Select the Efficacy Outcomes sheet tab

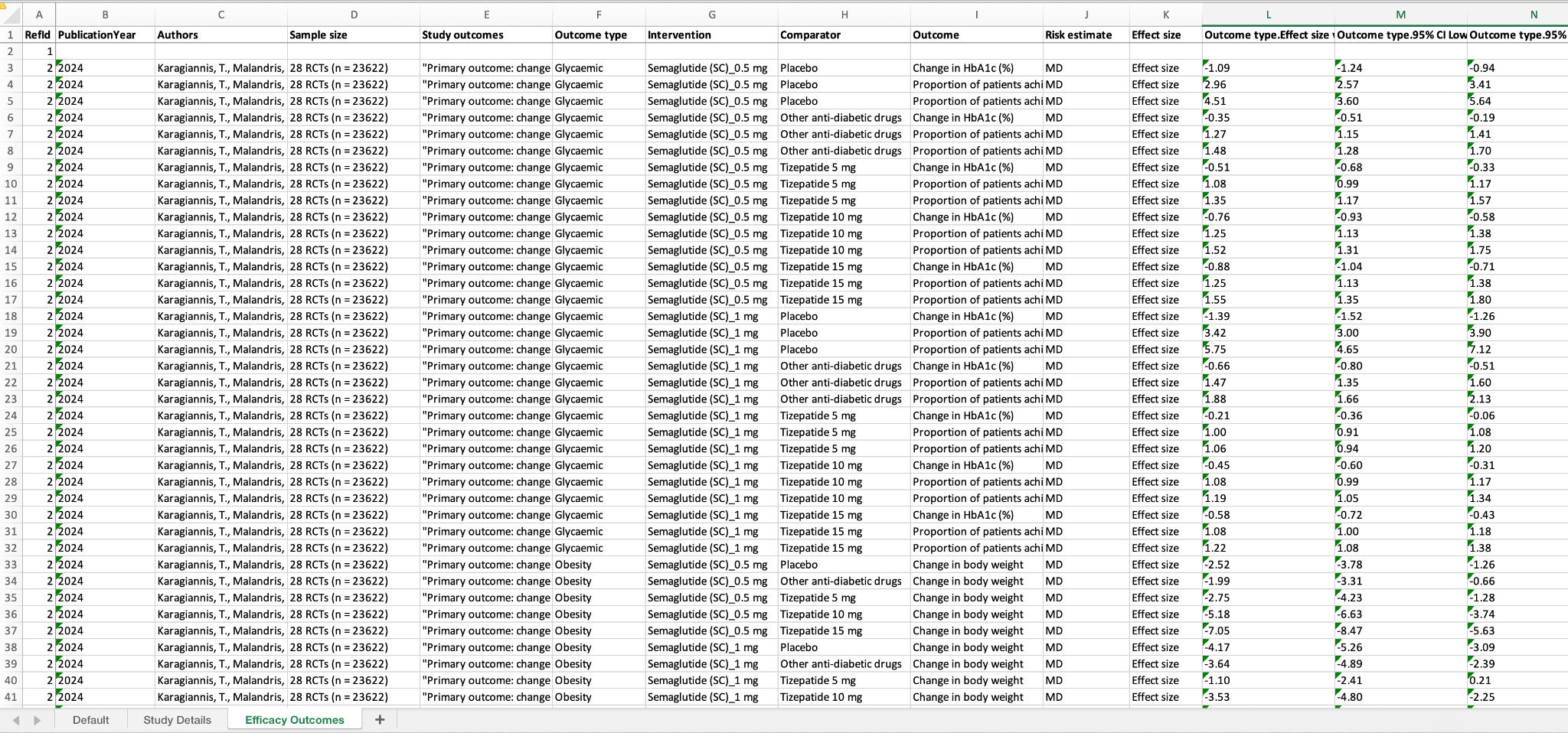(294, 720)
